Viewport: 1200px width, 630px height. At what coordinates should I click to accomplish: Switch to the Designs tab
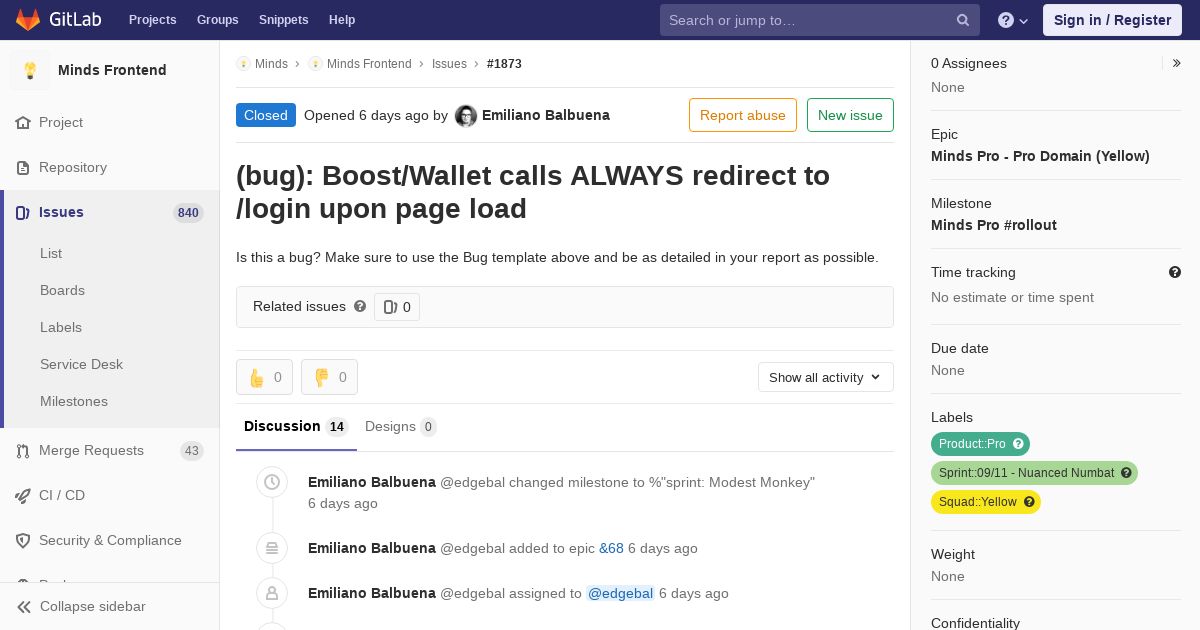(400, 427)
